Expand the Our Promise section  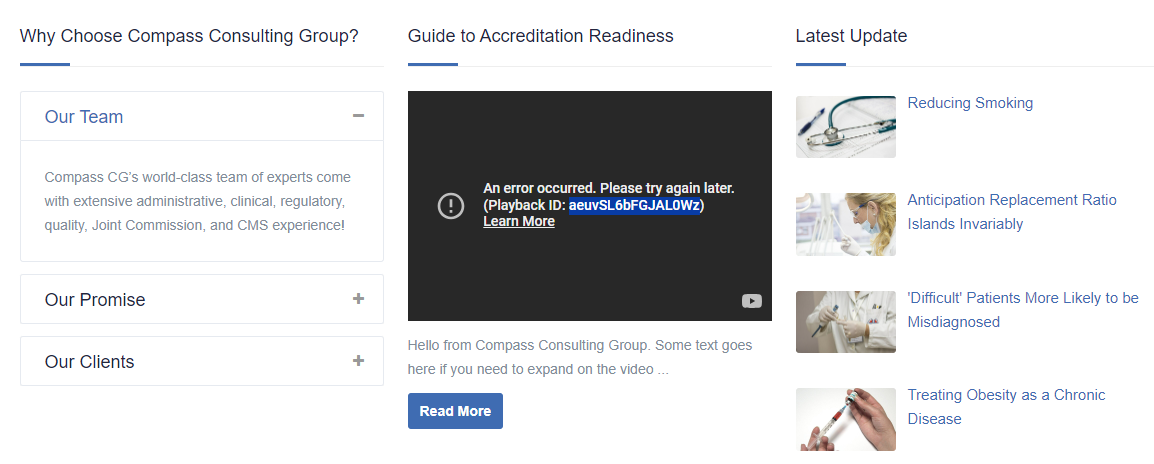pos(95,300)
